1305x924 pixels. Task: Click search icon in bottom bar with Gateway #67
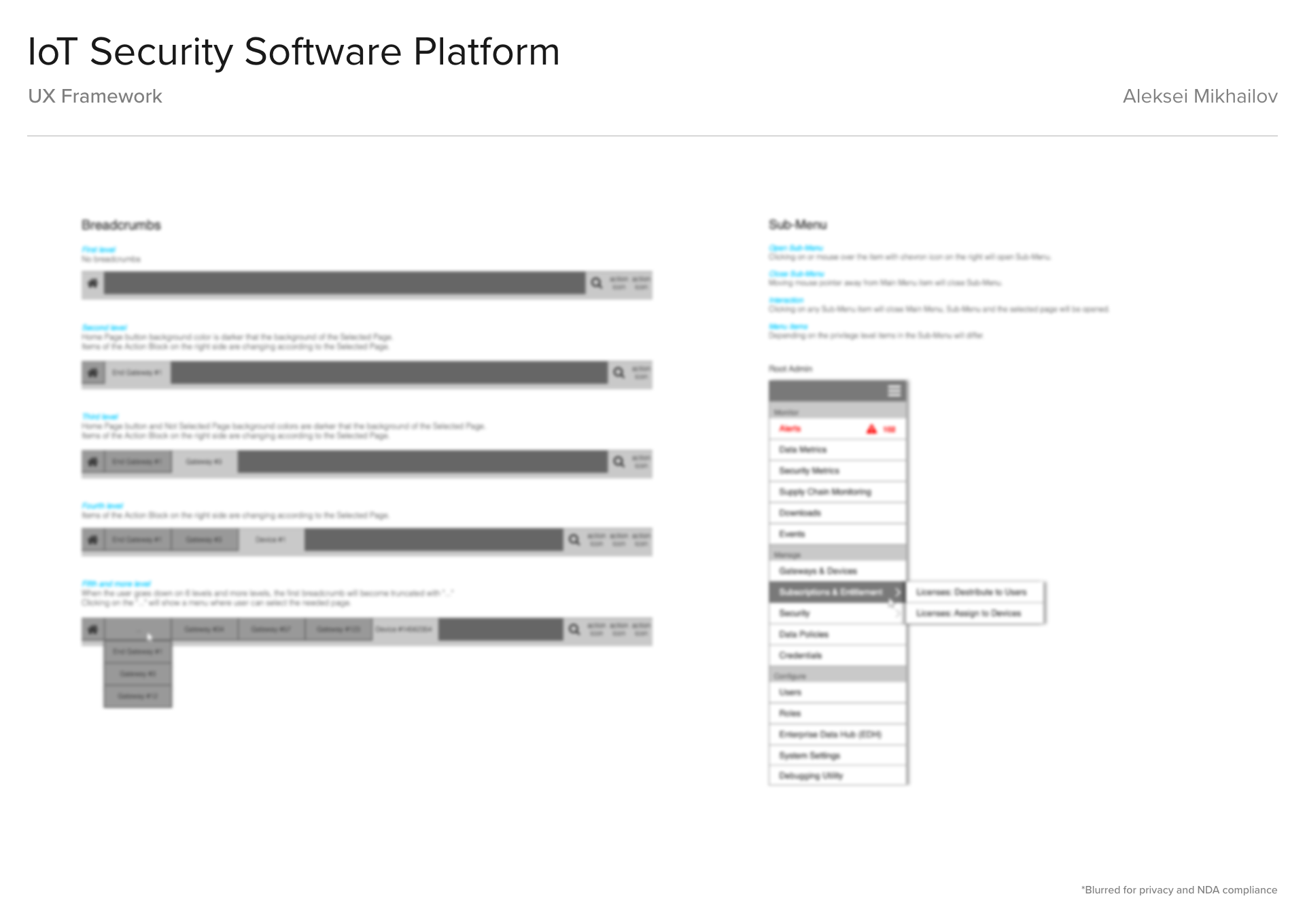click(x=574, y=629)
